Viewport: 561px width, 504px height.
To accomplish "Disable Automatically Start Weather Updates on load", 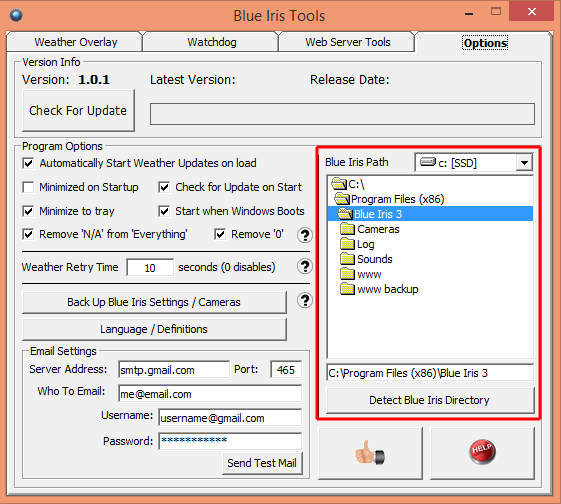I will [28, 163].
